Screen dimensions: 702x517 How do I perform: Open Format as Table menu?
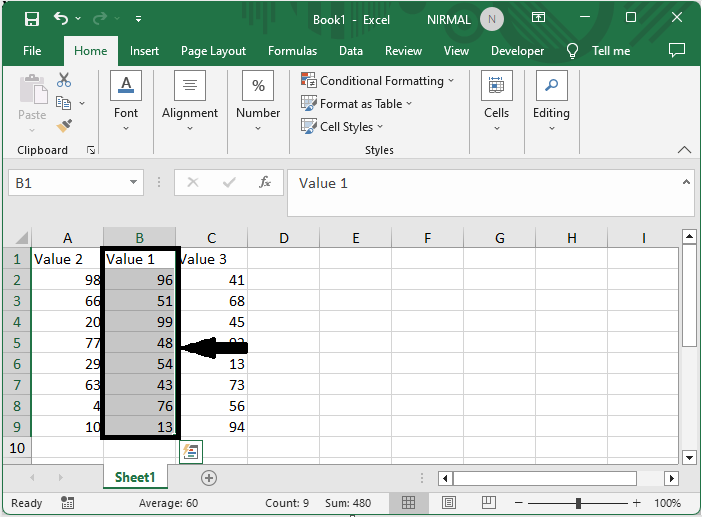356,104
